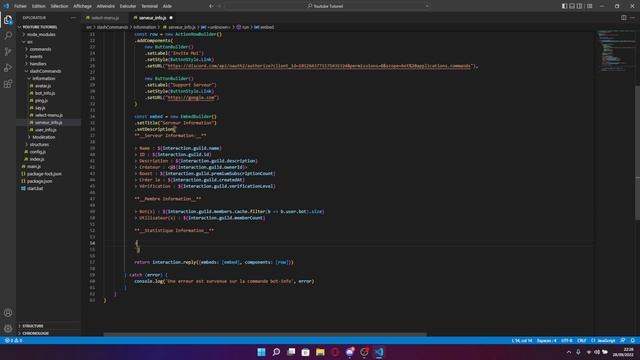Open user_info.js in explorer
Image resolution: width=640 pixels, height=360 pixels.
49,130
